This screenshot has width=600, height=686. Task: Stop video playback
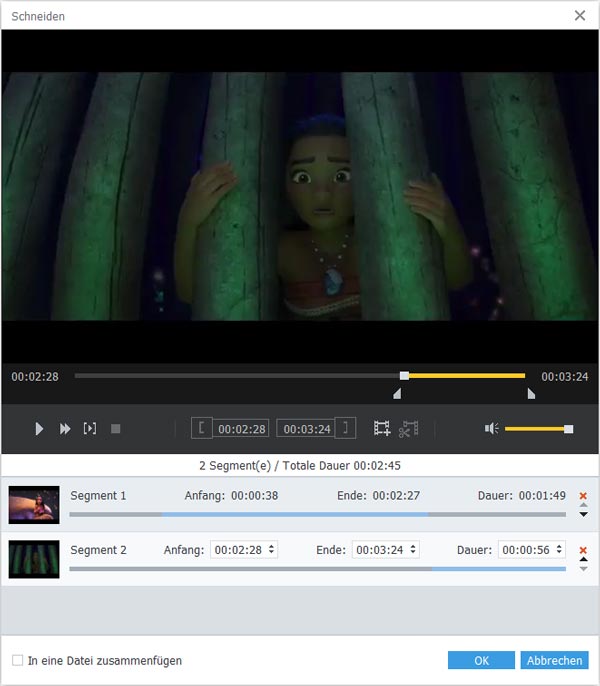click(116, 429)
